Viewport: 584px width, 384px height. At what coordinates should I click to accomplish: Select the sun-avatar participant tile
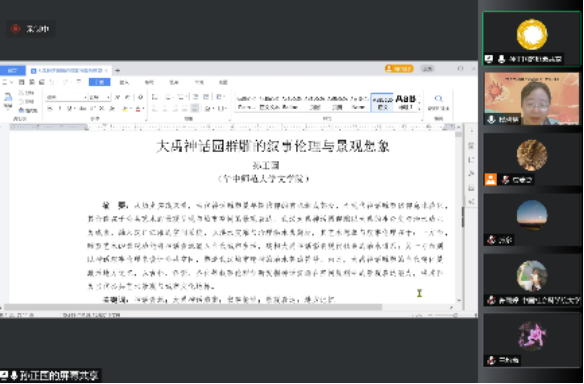tap(531, 39)
